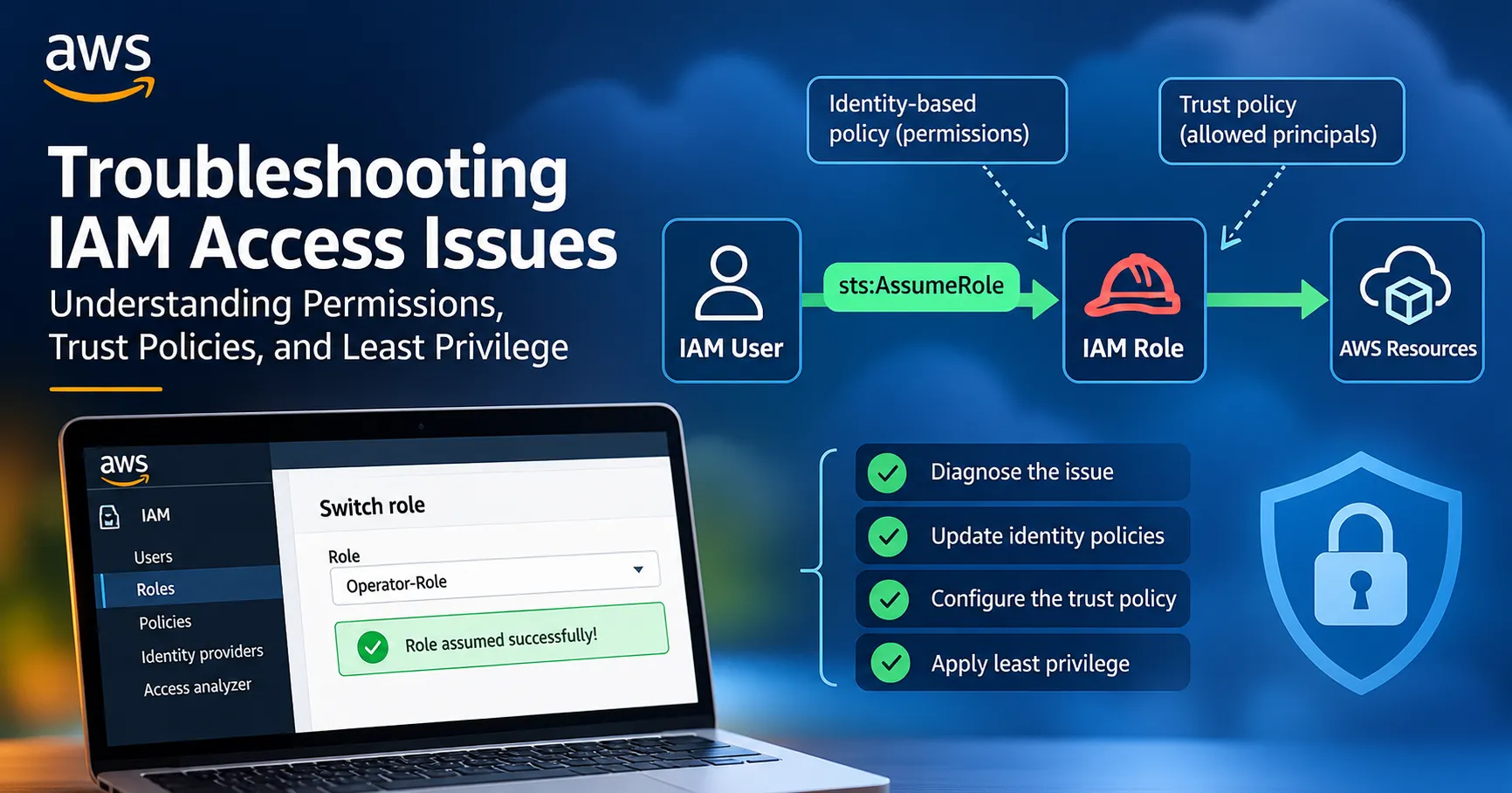Click the Diagnose the issue text

pos(1021,472)
